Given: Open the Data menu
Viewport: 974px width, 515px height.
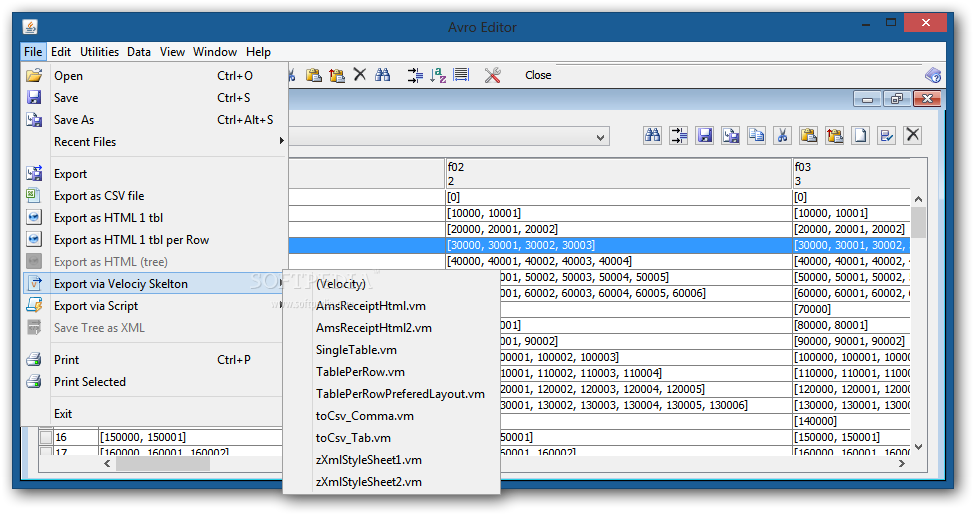Looking at the screenshot, I should coord(139,52).
